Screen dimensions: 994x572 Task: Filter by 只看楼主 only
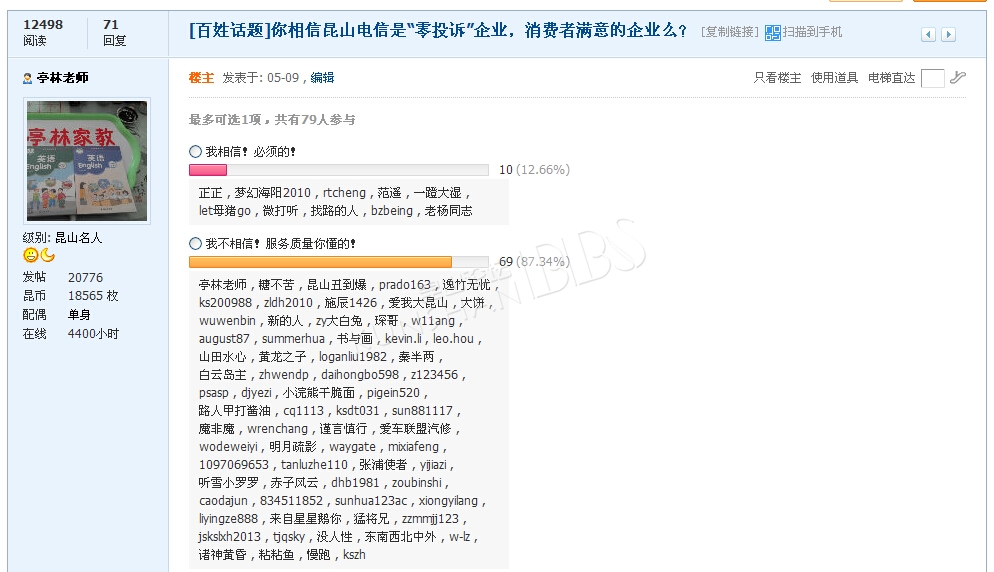pyautogui.click(x=777, y=78)
